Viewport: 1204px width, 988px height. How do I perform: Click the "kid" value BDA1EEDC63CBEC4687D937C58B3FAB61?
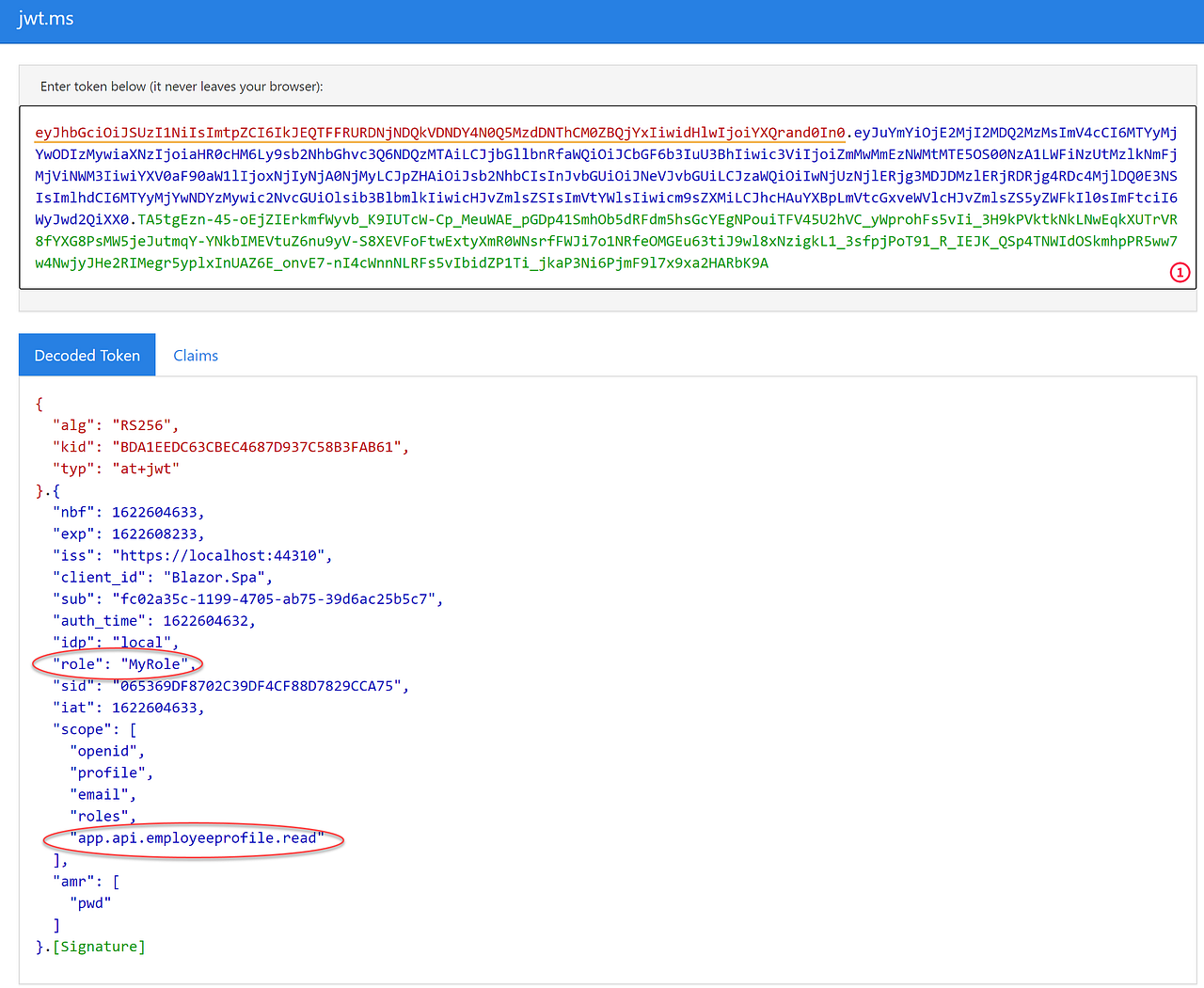(x=261, y=447)
